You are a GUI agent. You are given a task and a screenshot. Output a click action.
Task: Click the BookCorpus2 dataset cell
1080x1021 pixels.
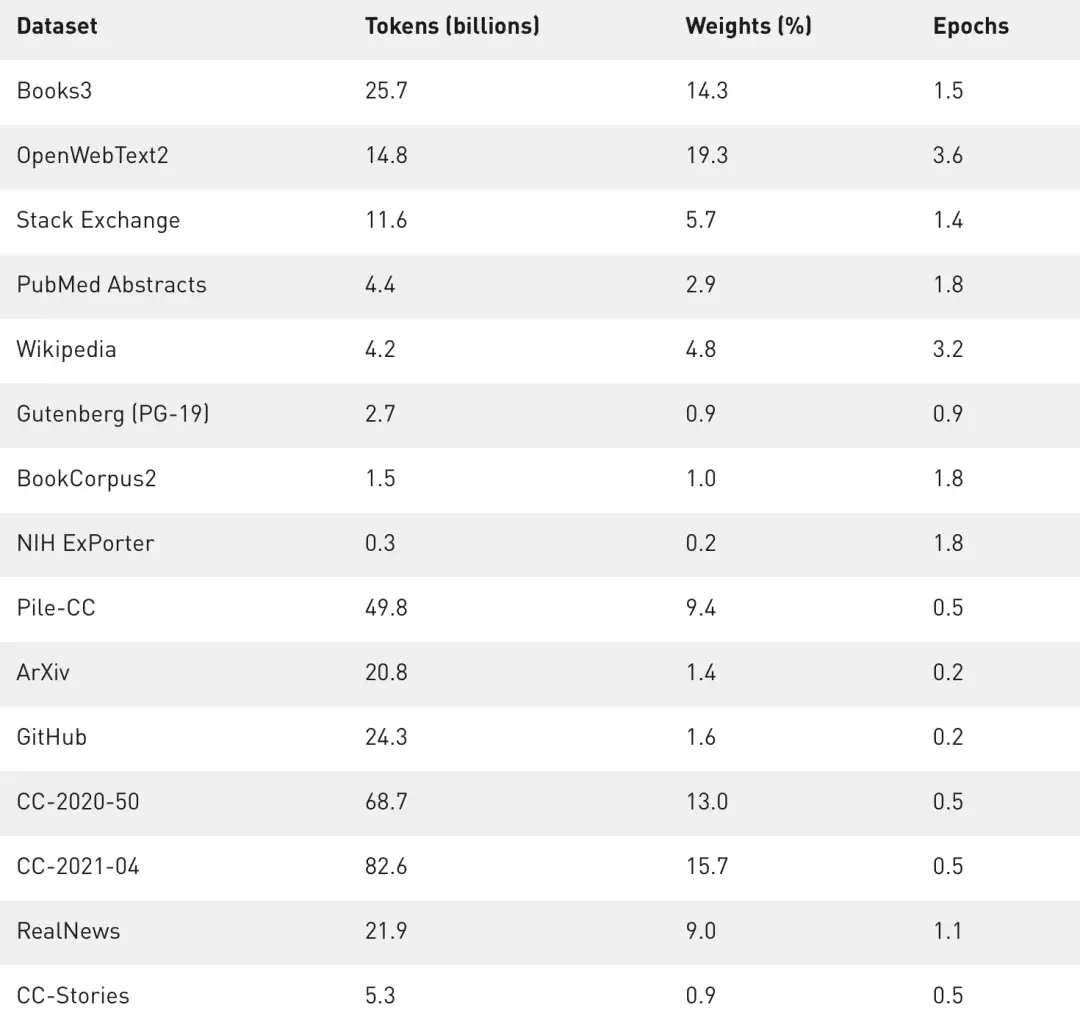[x=86, y=478]
